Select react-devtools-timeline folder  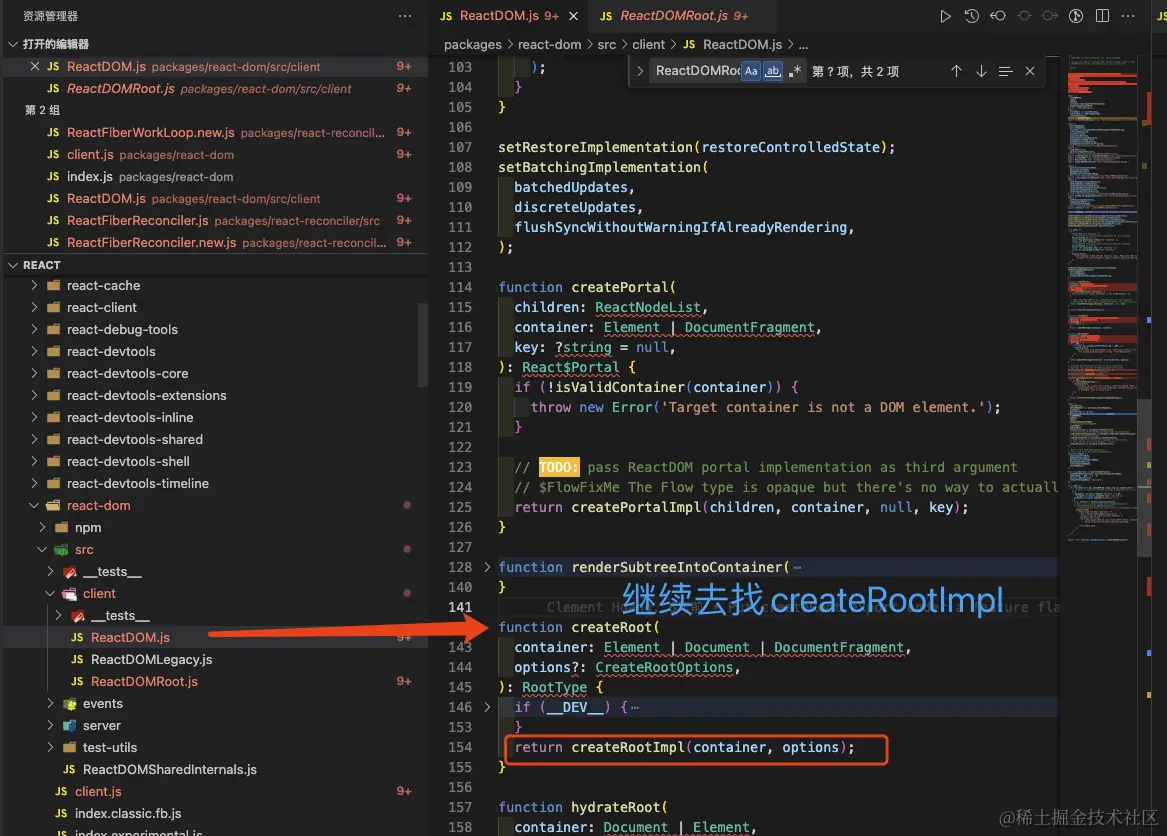pyautogui.click(x=214, y=483)
